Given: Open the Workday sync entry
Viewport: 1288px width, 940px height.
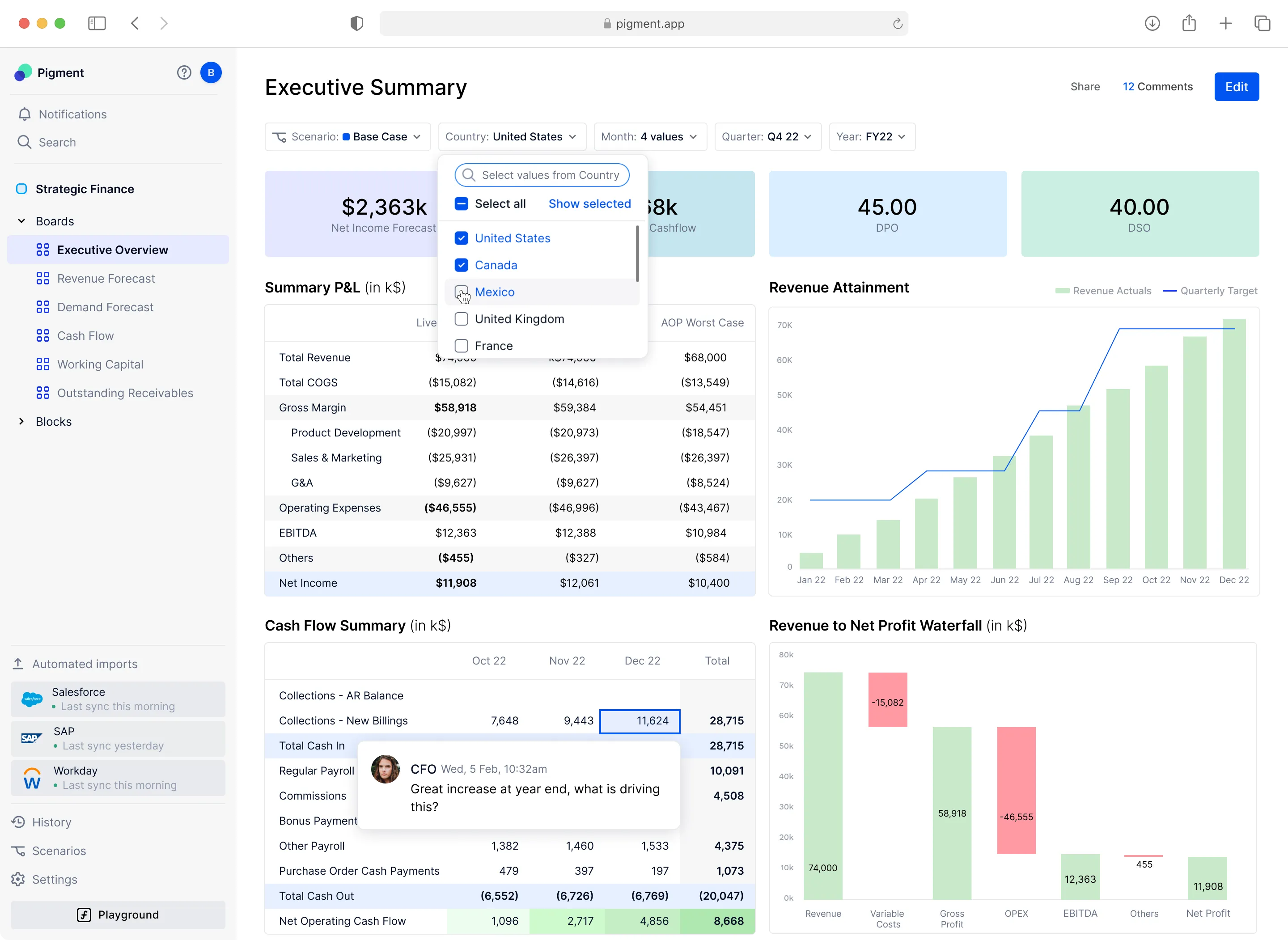Looking at the screenshot, I should coord(32,777).
